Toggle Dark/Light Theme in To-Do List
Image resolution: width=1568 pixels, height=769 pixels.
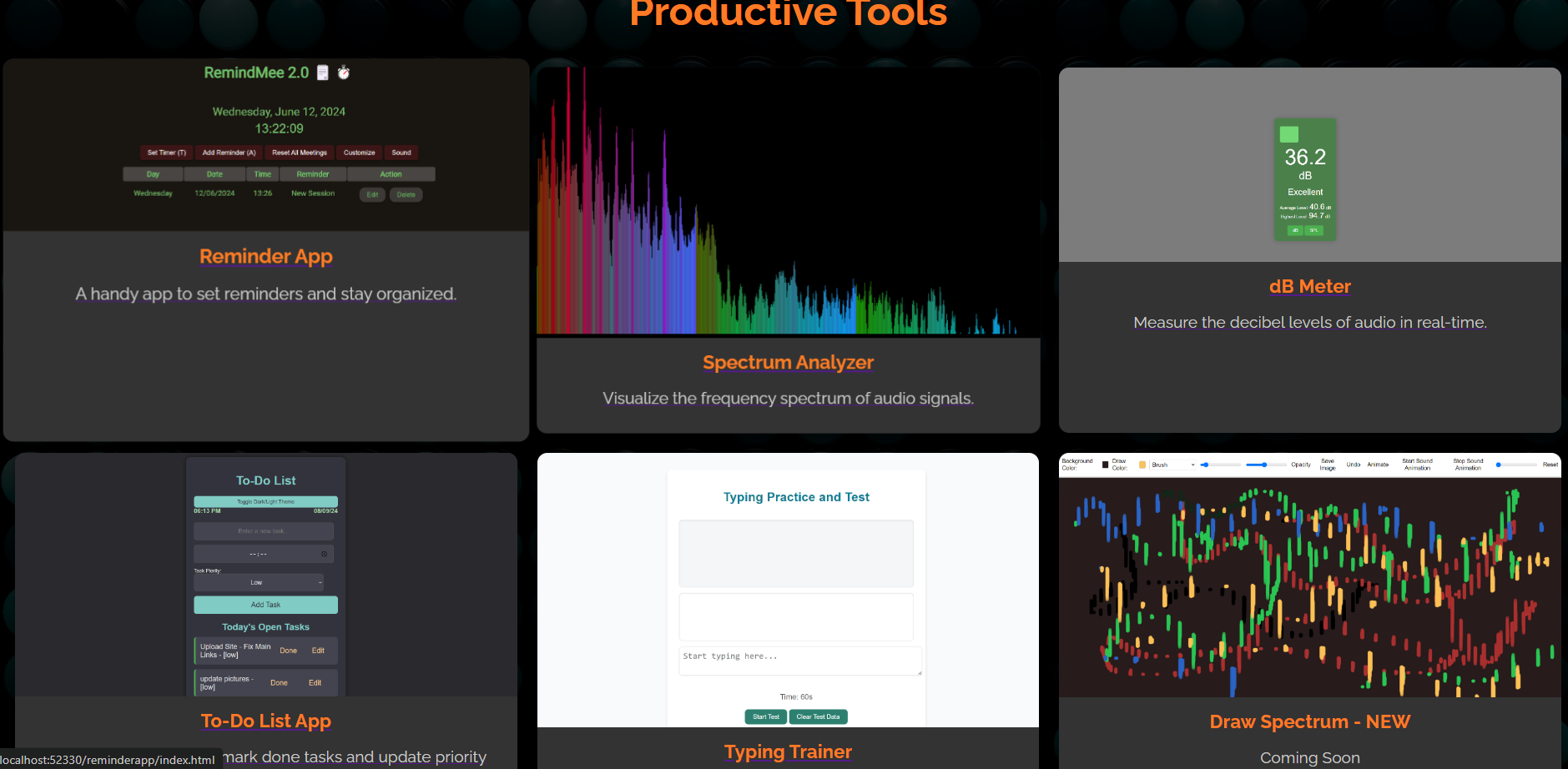tap(265, 501)
